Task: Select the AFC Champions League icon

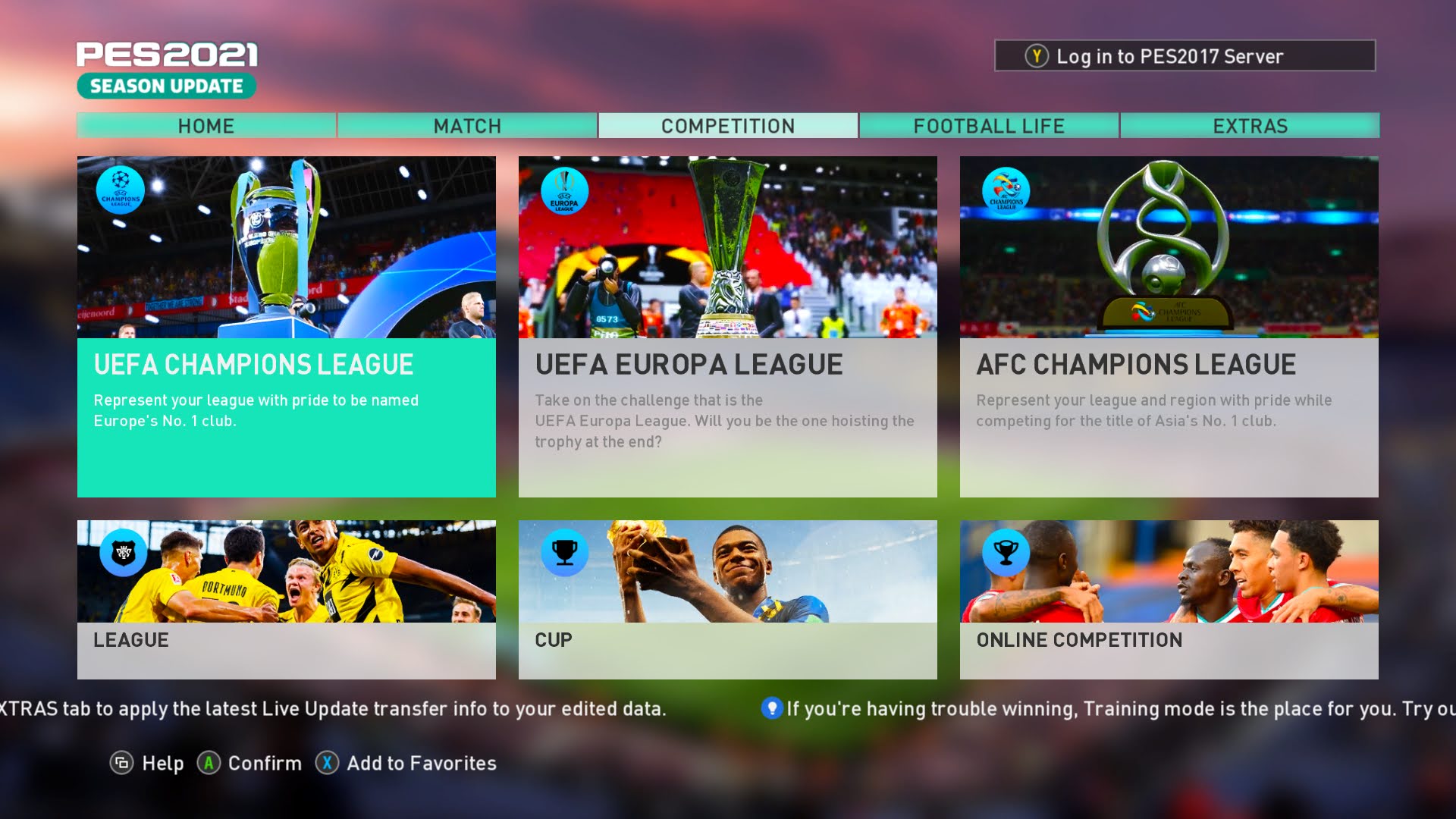Action: 1005,190
